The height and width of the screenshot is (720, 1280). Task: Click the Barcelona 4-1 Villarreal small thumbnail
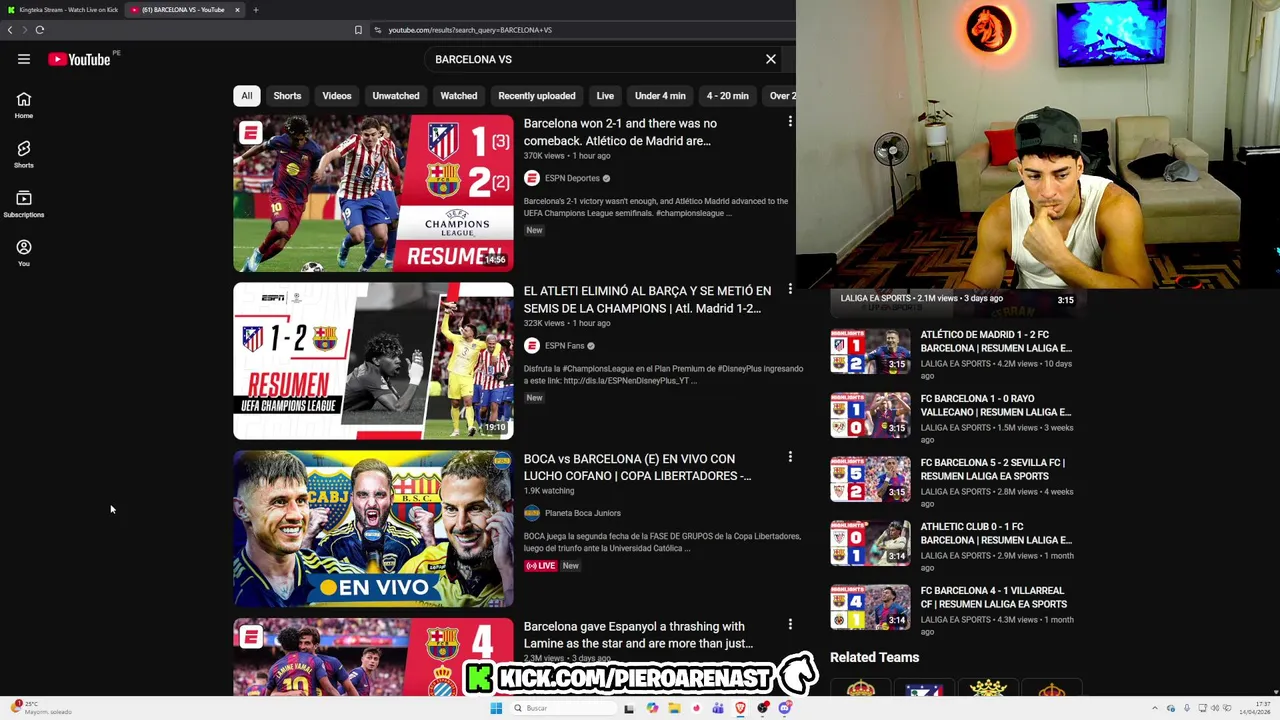click(x=870, y=607)
